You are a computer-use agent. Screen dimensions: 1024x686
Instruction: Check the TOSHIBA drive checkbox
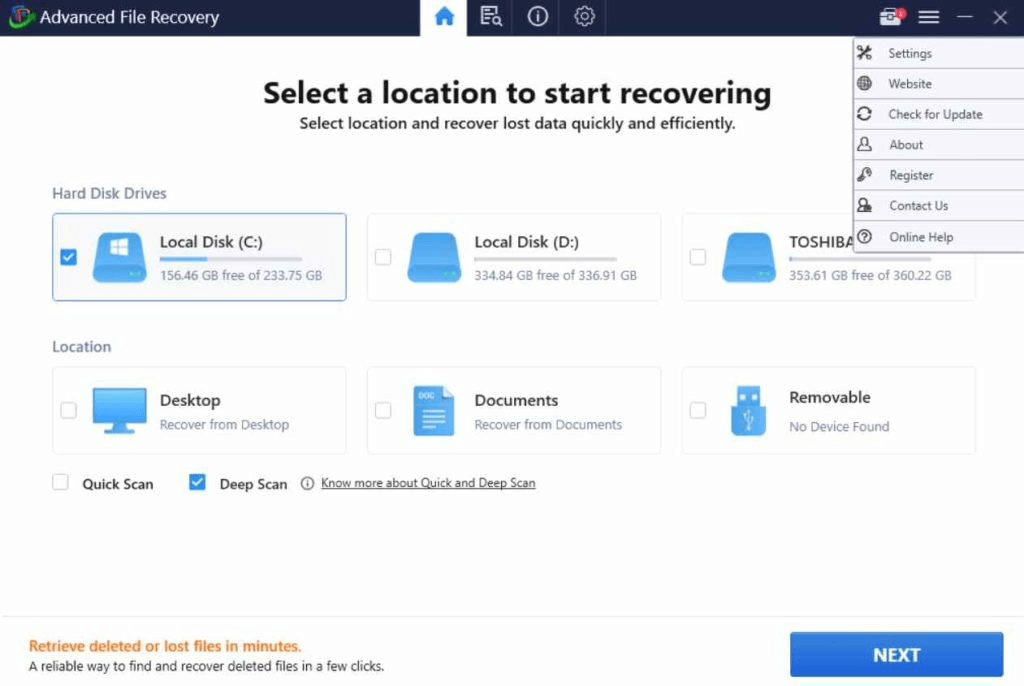click(698, 257)
